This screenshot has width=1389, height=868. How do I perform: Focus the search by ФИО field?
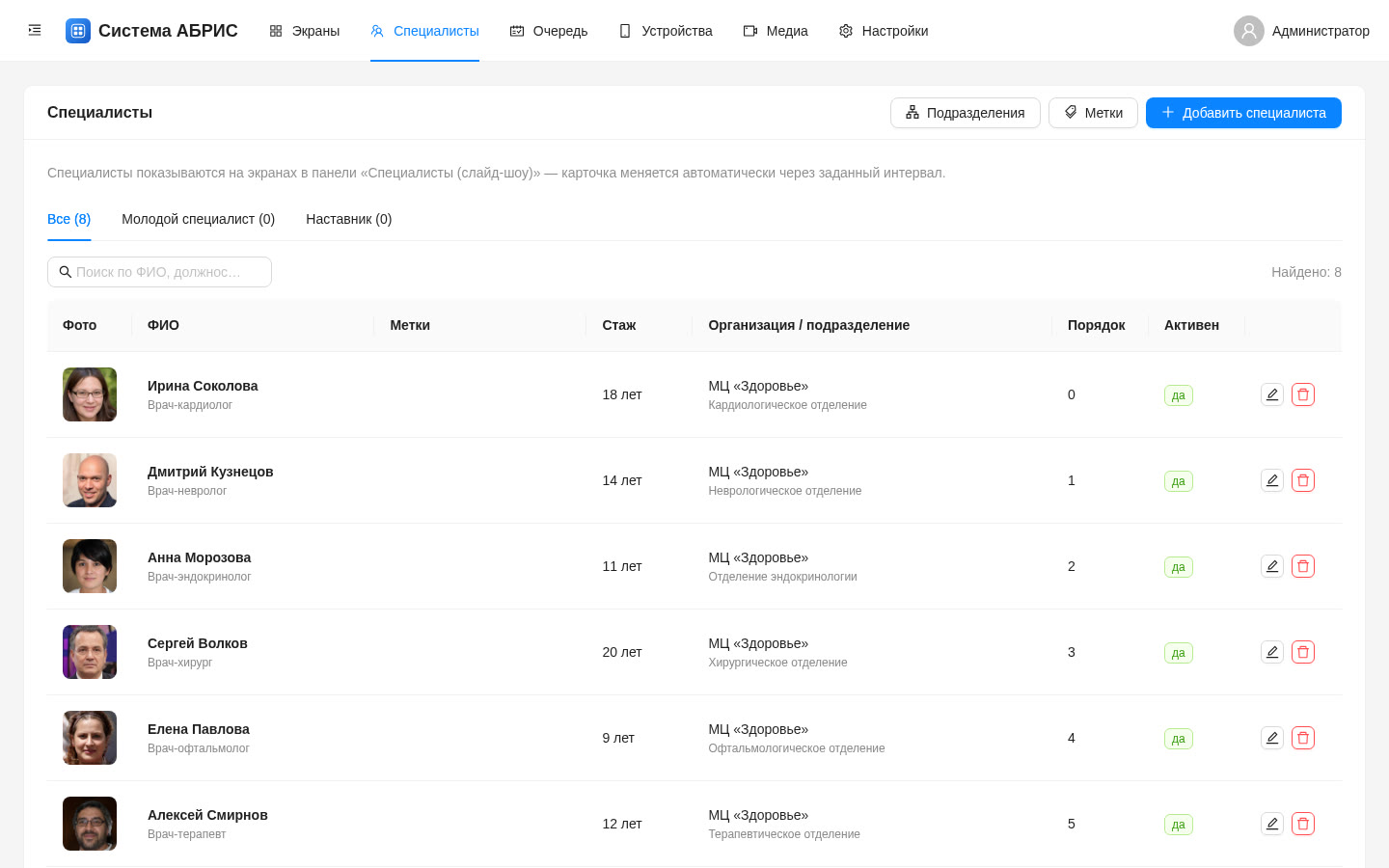[x=159, y=272]
